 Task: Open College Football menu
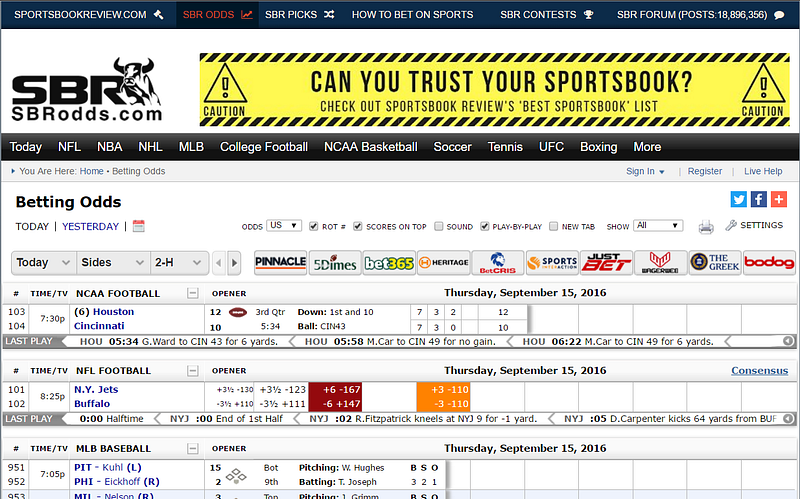tap(264, 147)
